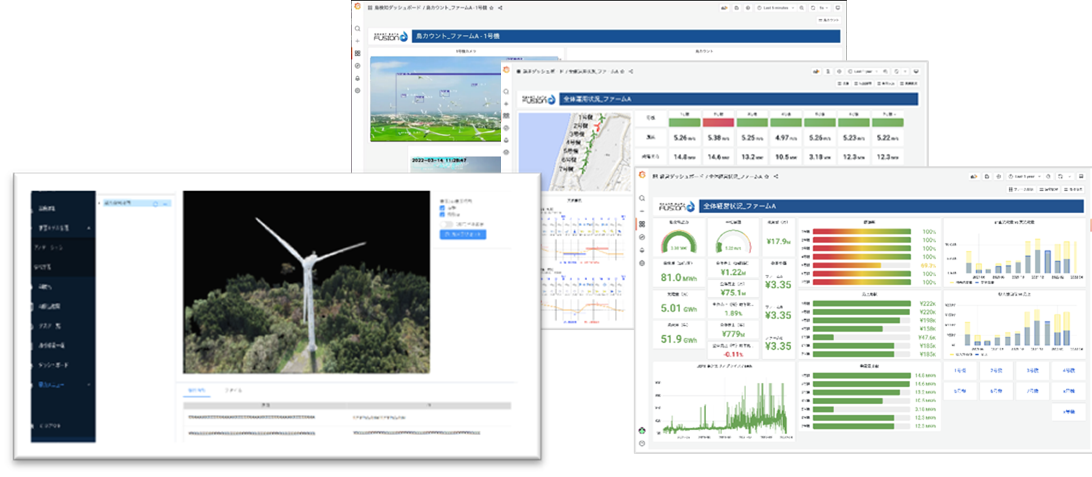The image size is (1092, 477).
Task: Tick second checkbox in 3D viewer options
Action: (443, 214)
